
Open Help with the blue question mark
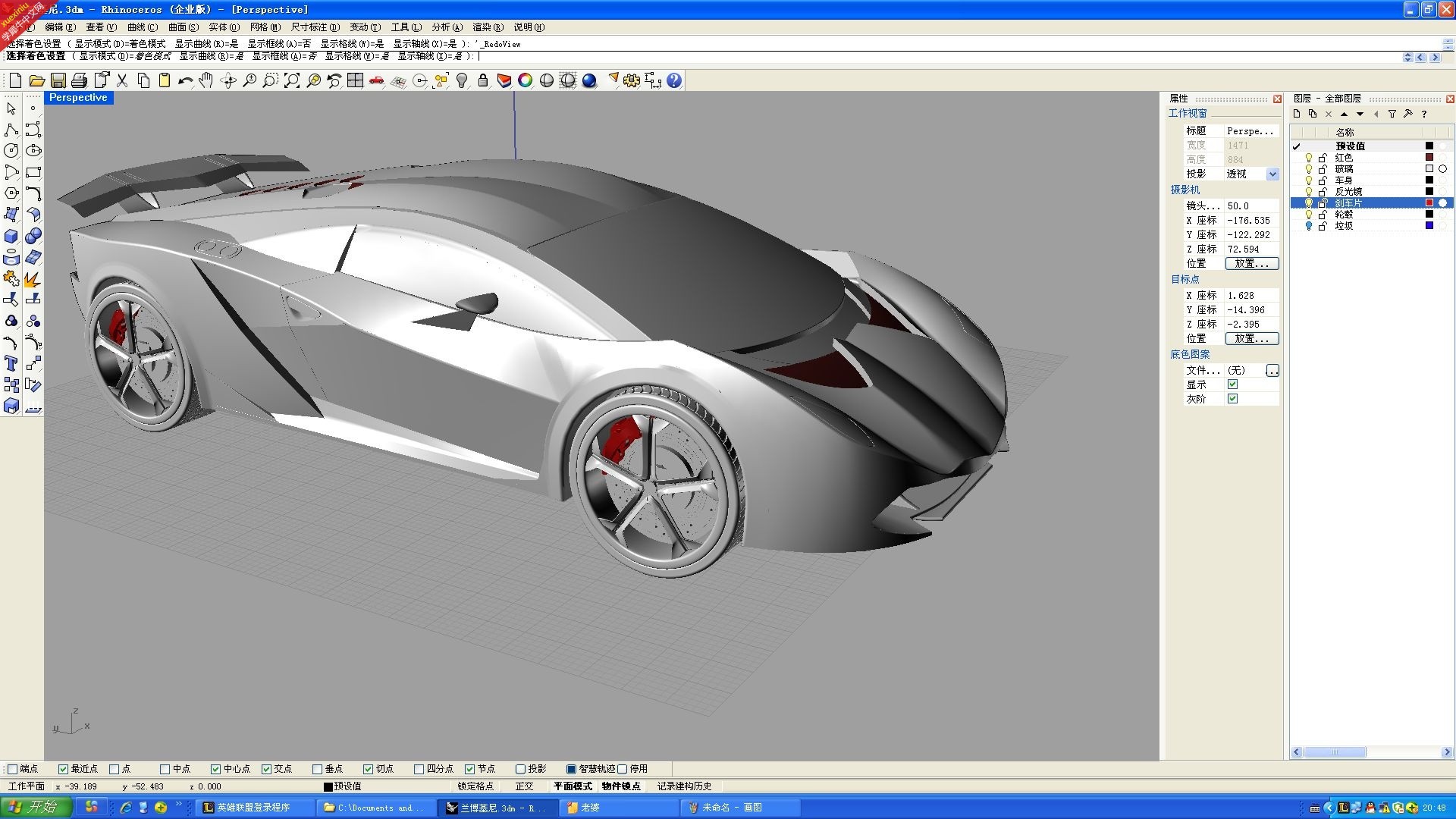click(x=674, y=80)
